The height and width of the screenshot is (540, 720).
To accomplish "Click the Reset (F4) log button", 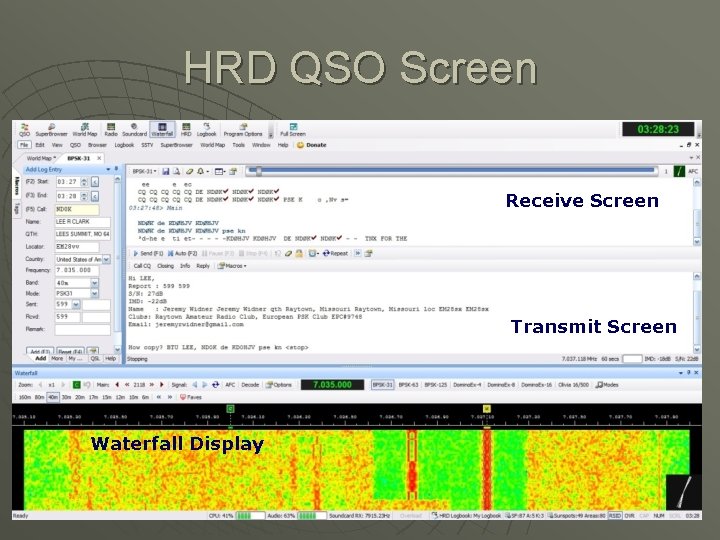I will [70, 351].
